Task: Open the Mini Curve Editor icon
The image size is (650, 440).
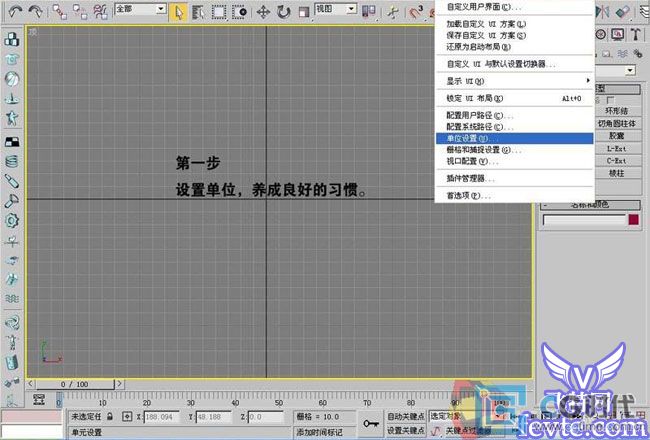Action: click(x=39, y=399)
